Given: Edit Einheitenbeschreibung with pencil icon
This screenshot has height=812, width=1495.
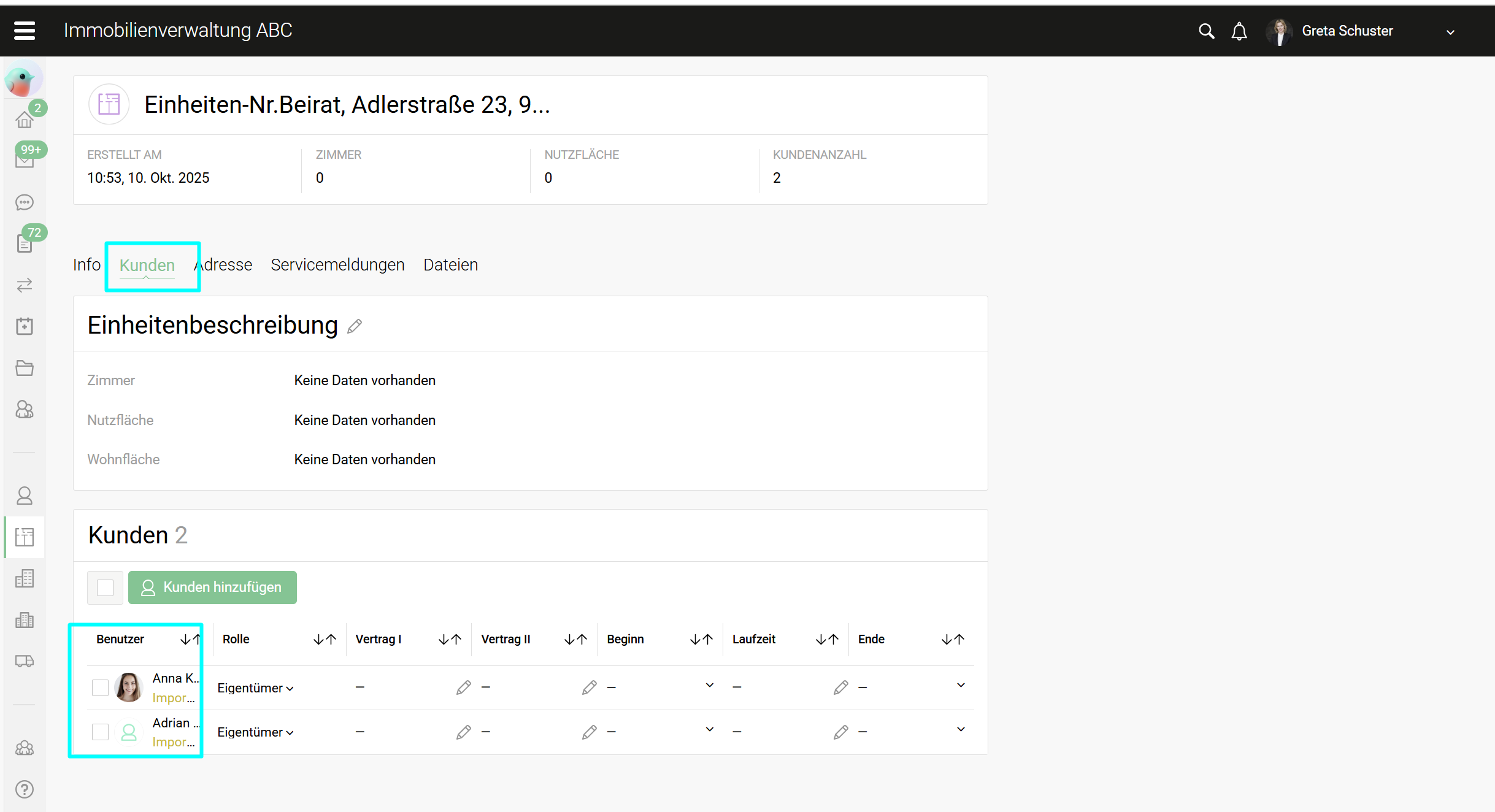Looking at the screenshot, I should pyautogui.click(x=355, y=326).
